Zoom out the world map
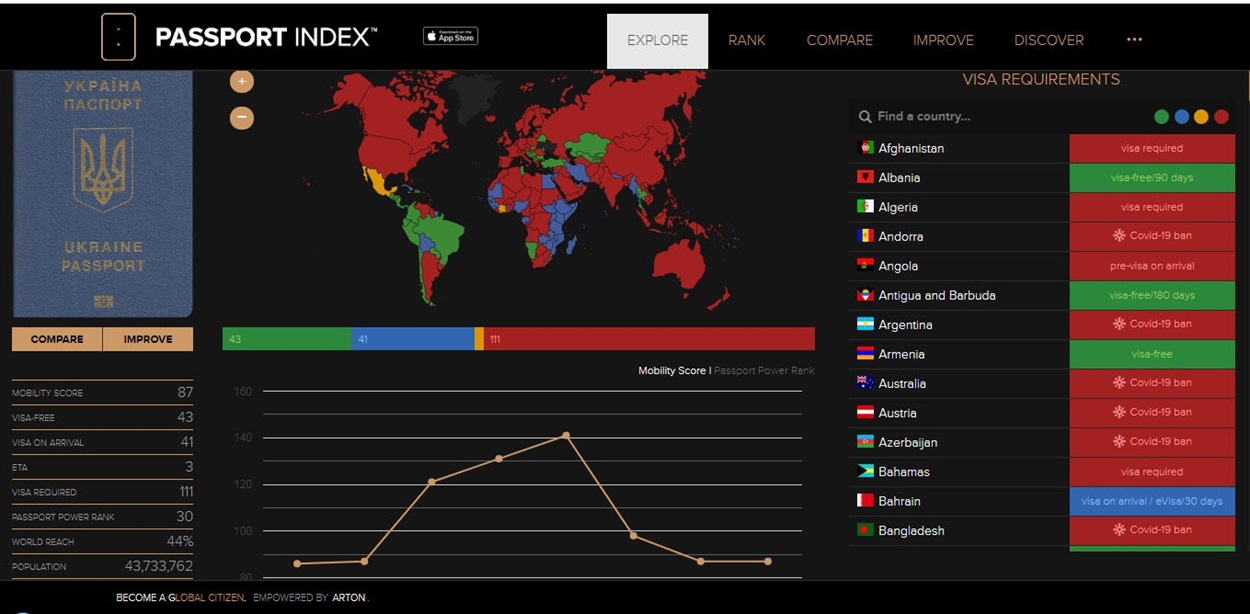 [x=242, y=118]
